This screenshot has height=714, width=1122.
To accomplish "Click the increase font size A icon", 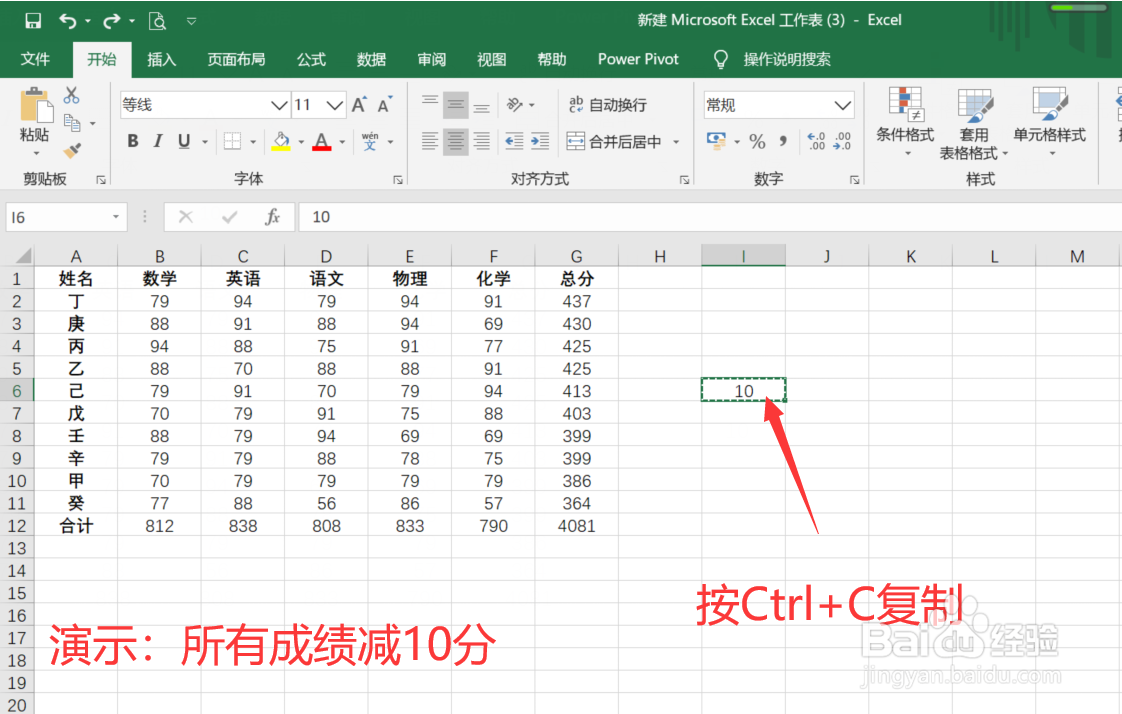I will coord(358,103).
